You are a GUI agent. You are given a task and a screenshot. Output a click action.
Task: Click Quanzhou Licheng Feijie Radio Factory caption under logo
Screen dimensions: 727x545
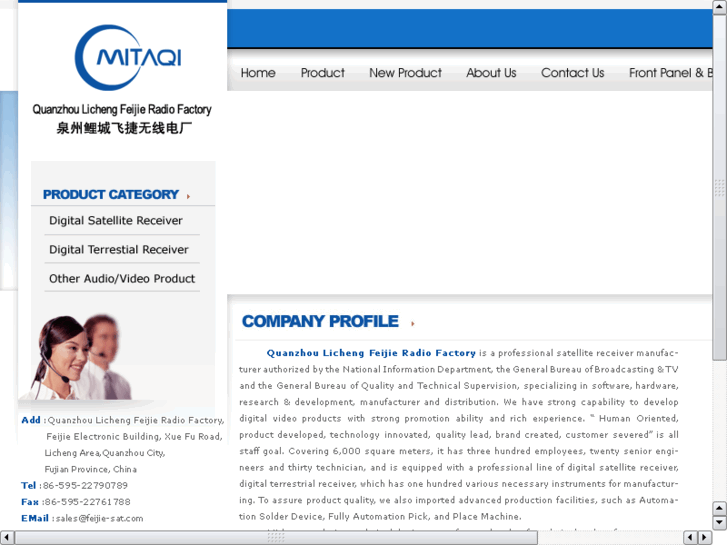coord(122,109)
